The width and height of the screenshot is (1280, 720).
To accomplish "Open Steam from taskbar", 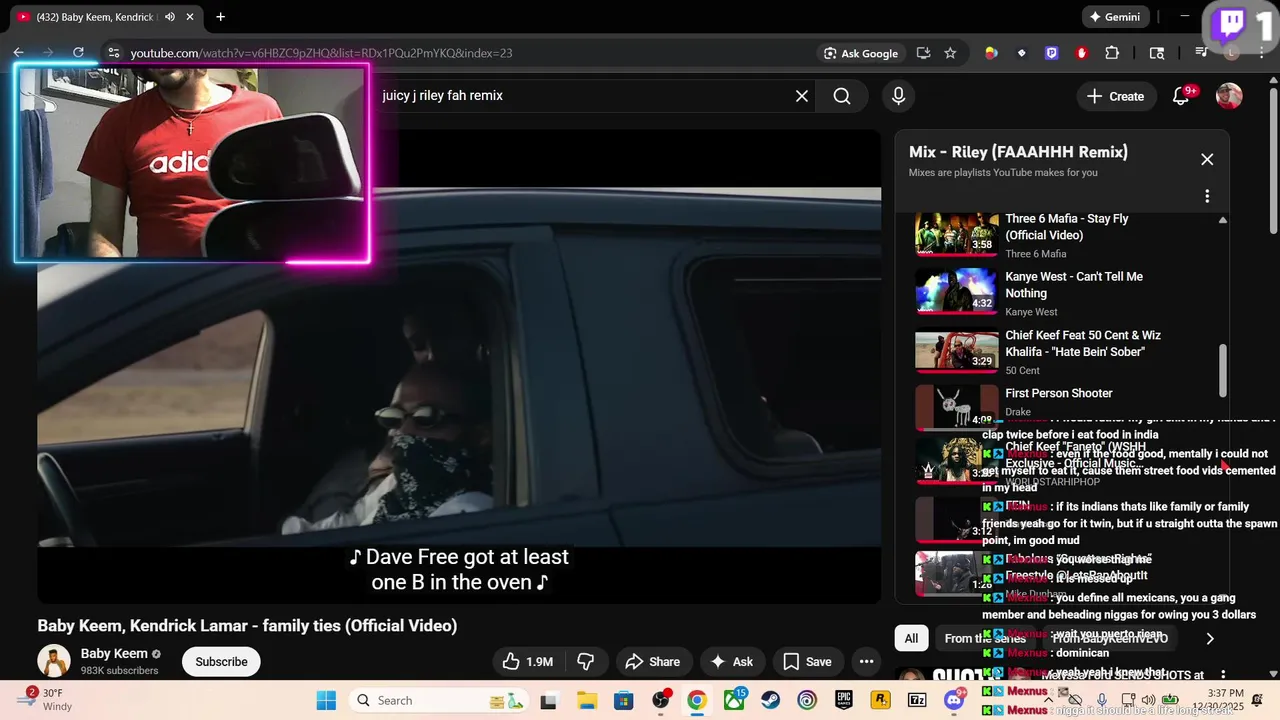I will pyautogui.click(x=771, y=700).
